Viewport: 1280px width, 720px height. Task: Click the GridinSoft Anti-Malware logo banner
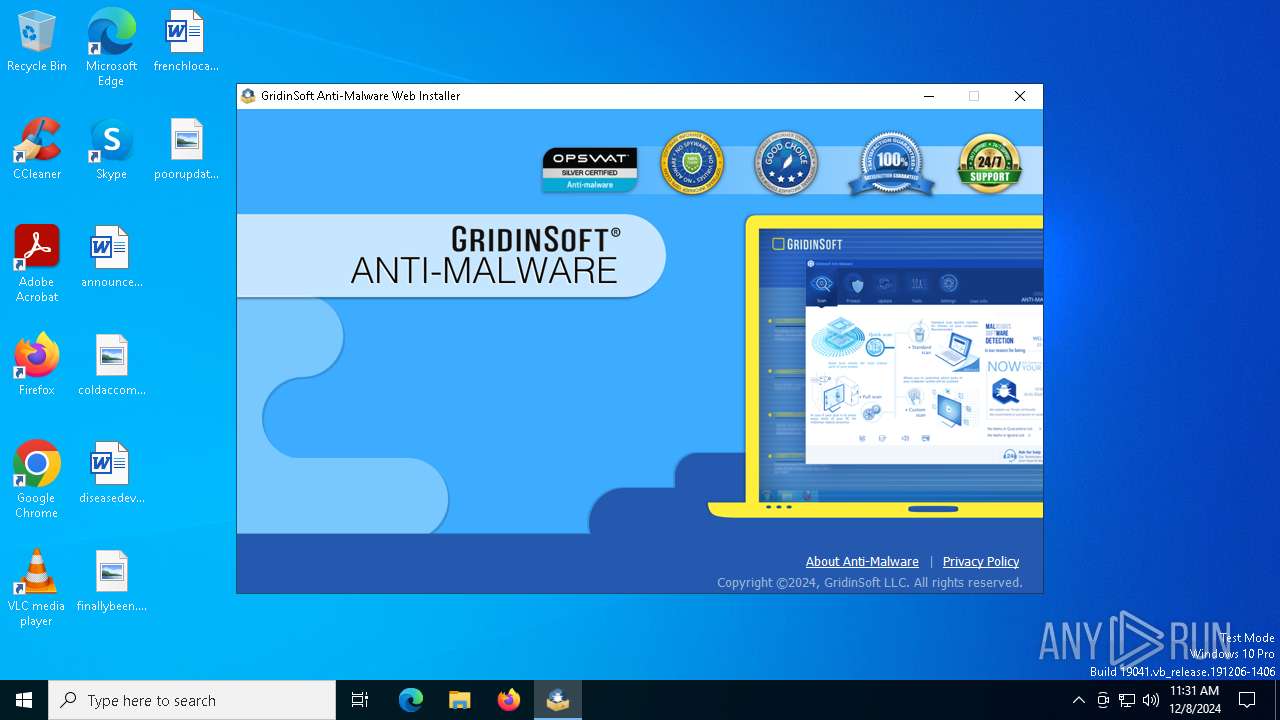451,256
